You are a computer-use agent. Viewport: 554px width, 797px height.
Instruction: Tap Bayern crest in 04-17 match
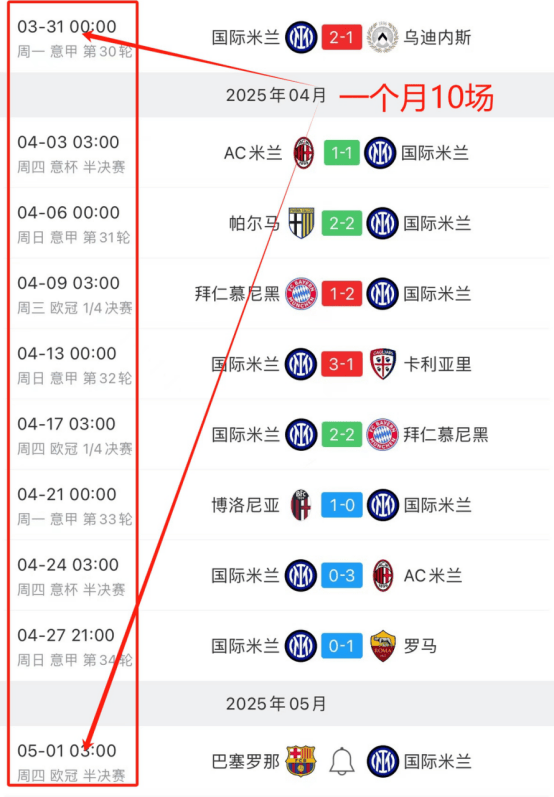[382, 435]
